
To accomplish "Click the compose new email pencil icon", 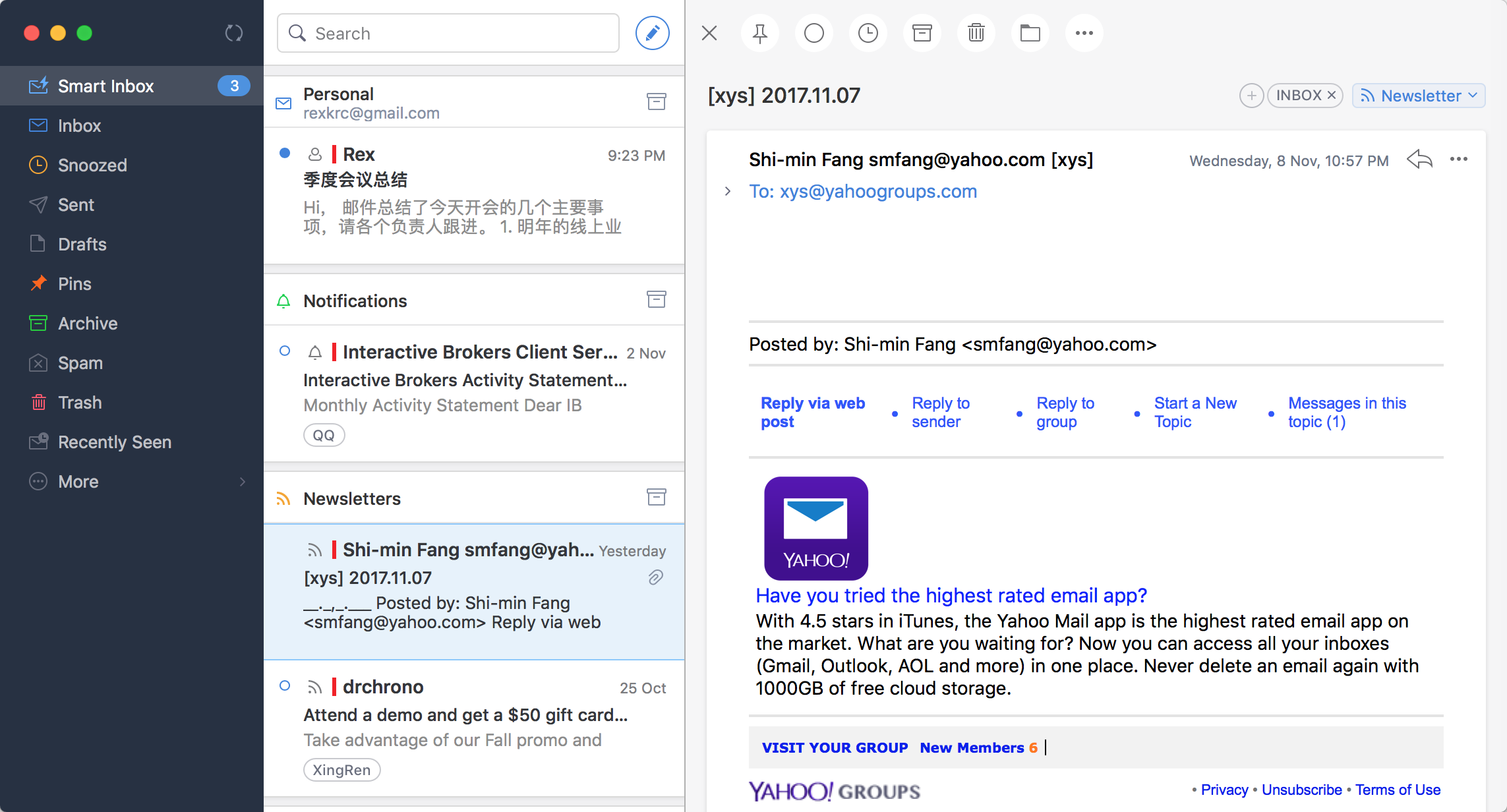I will [652, 33].
